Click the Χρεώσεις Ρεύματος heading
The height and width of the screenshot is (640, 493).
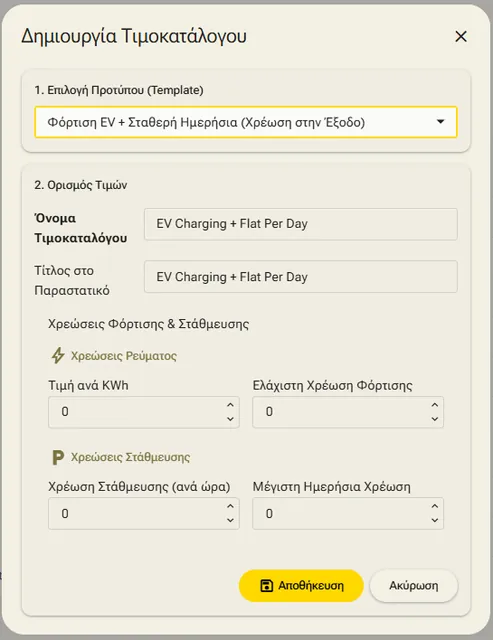tap(124, 356)
